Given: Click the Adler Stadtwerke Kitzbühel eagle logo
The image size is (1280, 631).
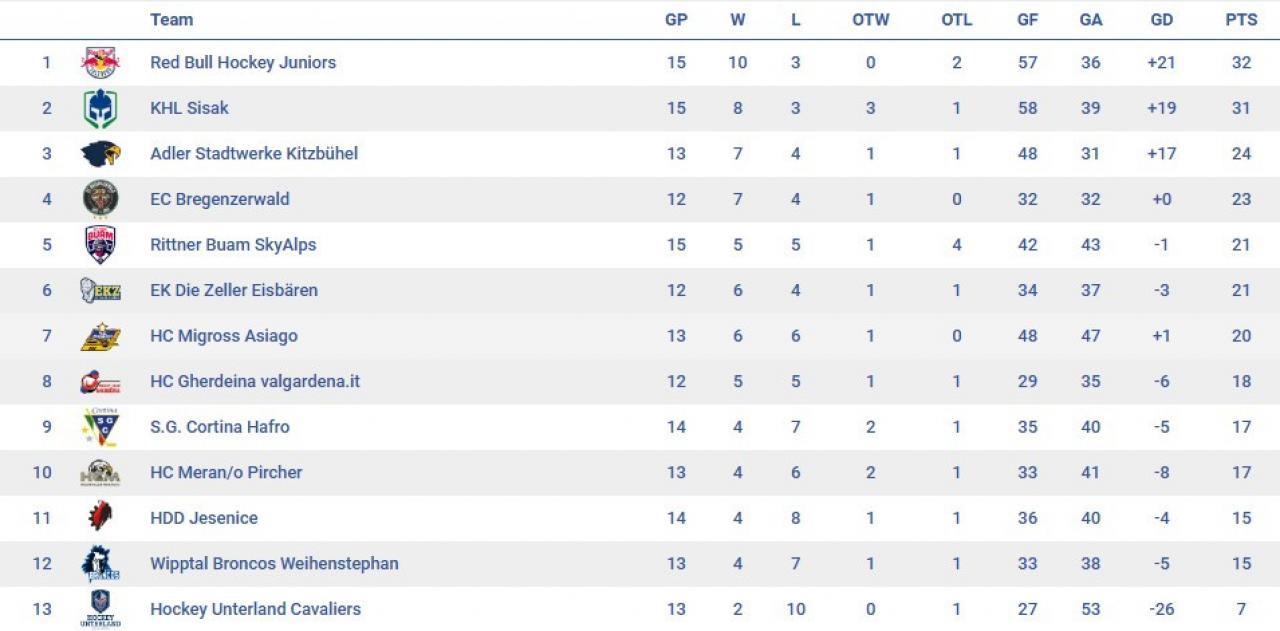Looking at the screenshot, I should (100, 154).
